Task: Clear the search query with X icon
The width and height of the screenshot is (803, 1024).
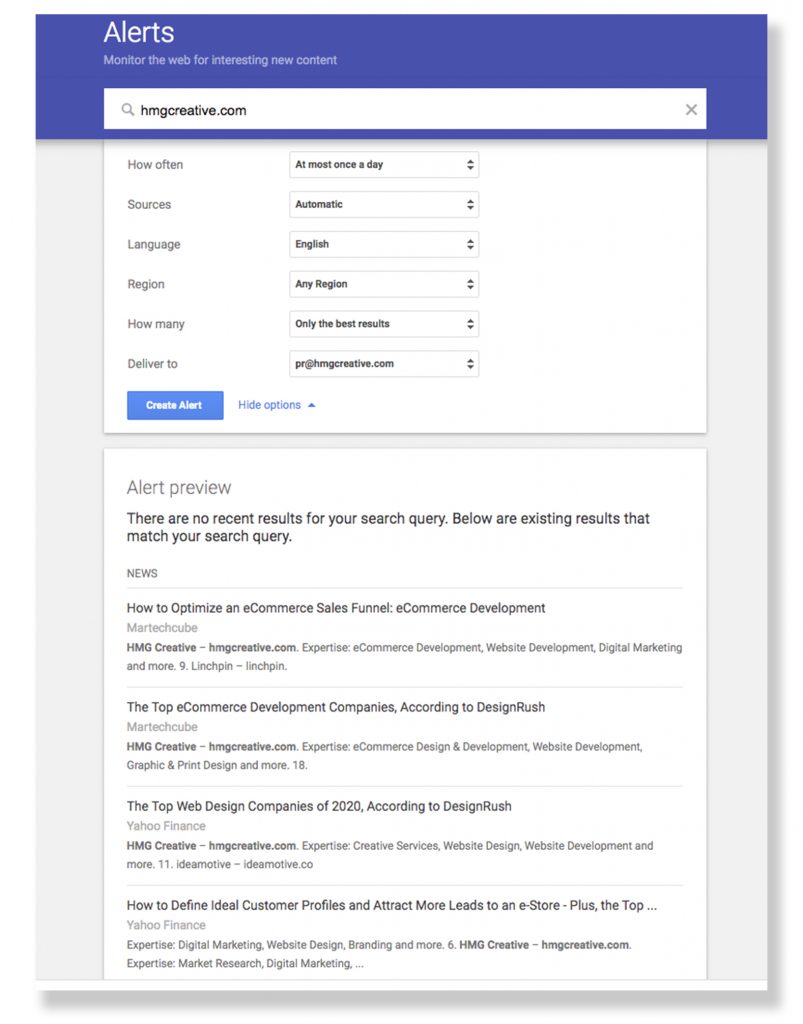Action: 691,110
